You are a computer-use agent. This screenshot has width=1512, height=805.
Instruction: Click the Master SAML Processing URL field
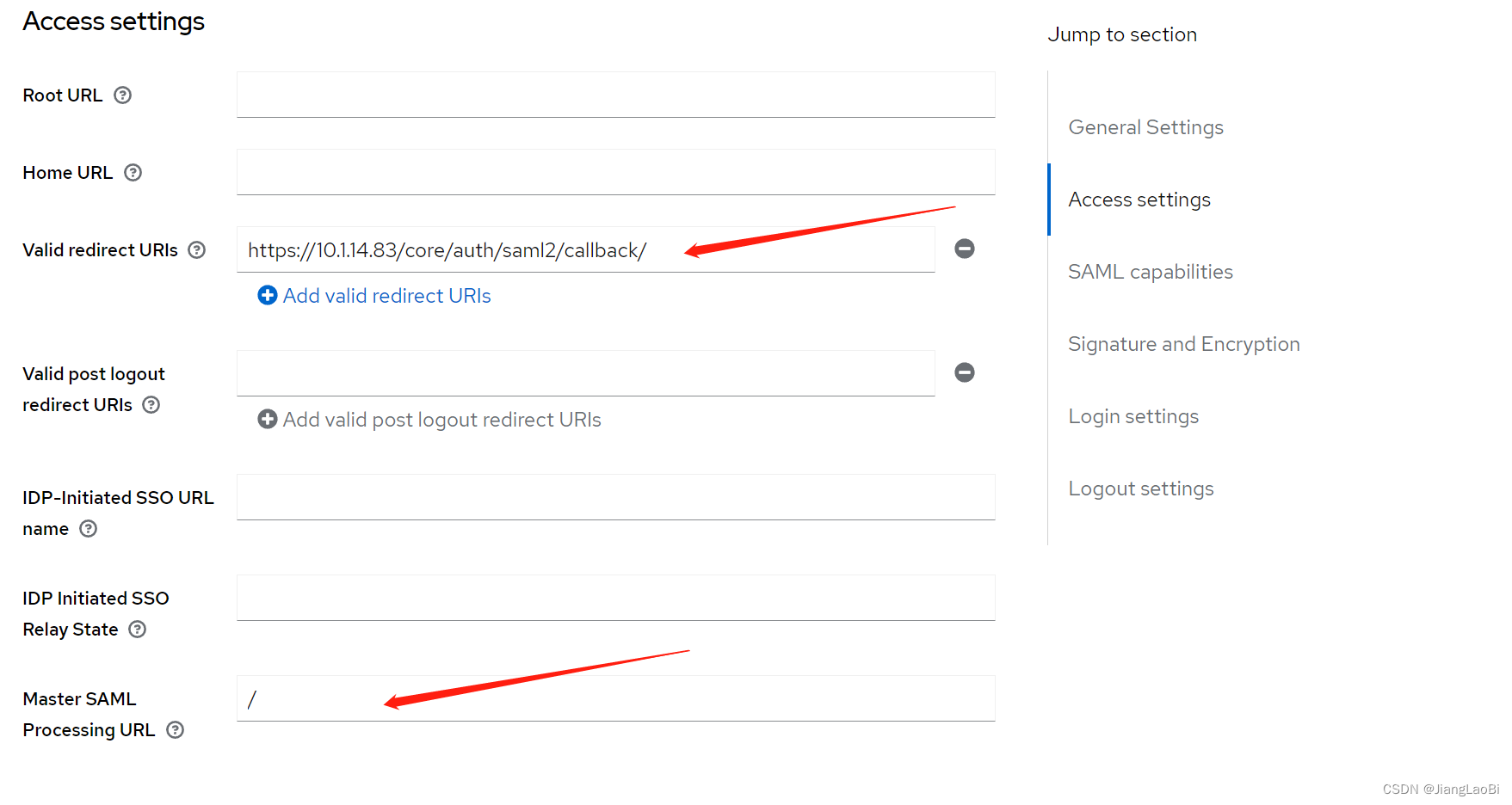click(615, 698)
